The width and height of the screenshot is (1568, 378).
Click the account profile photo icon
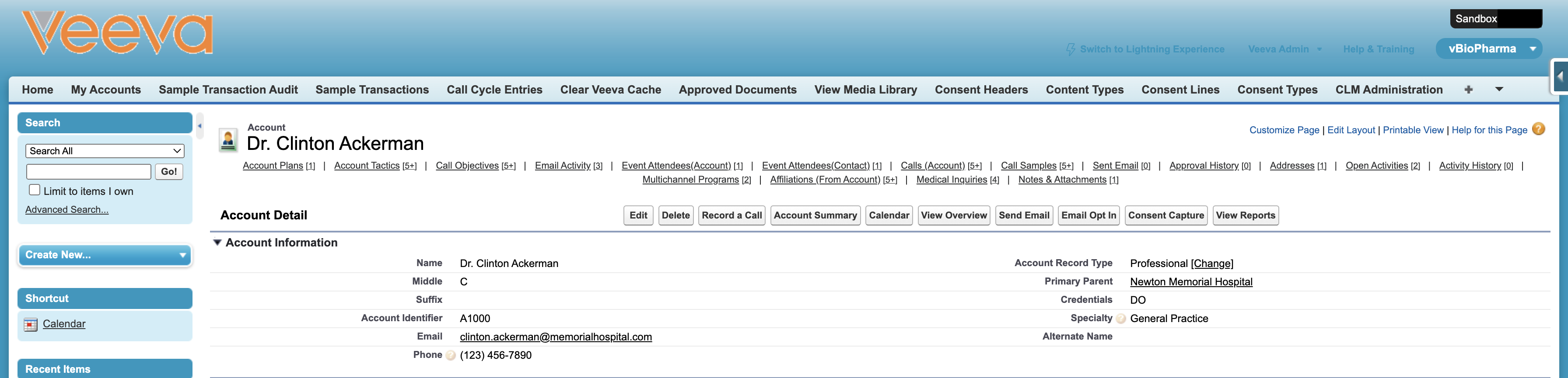[x=228, y=140]
